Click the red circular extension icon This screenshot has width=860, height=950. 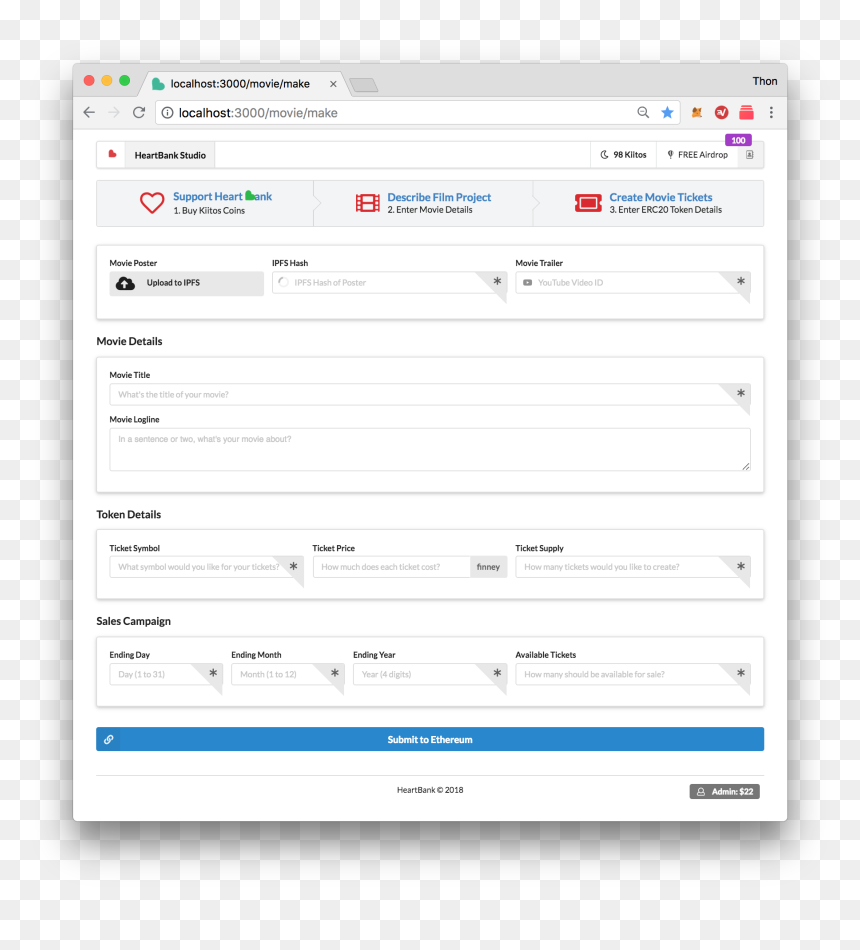(x=721, y=112)
